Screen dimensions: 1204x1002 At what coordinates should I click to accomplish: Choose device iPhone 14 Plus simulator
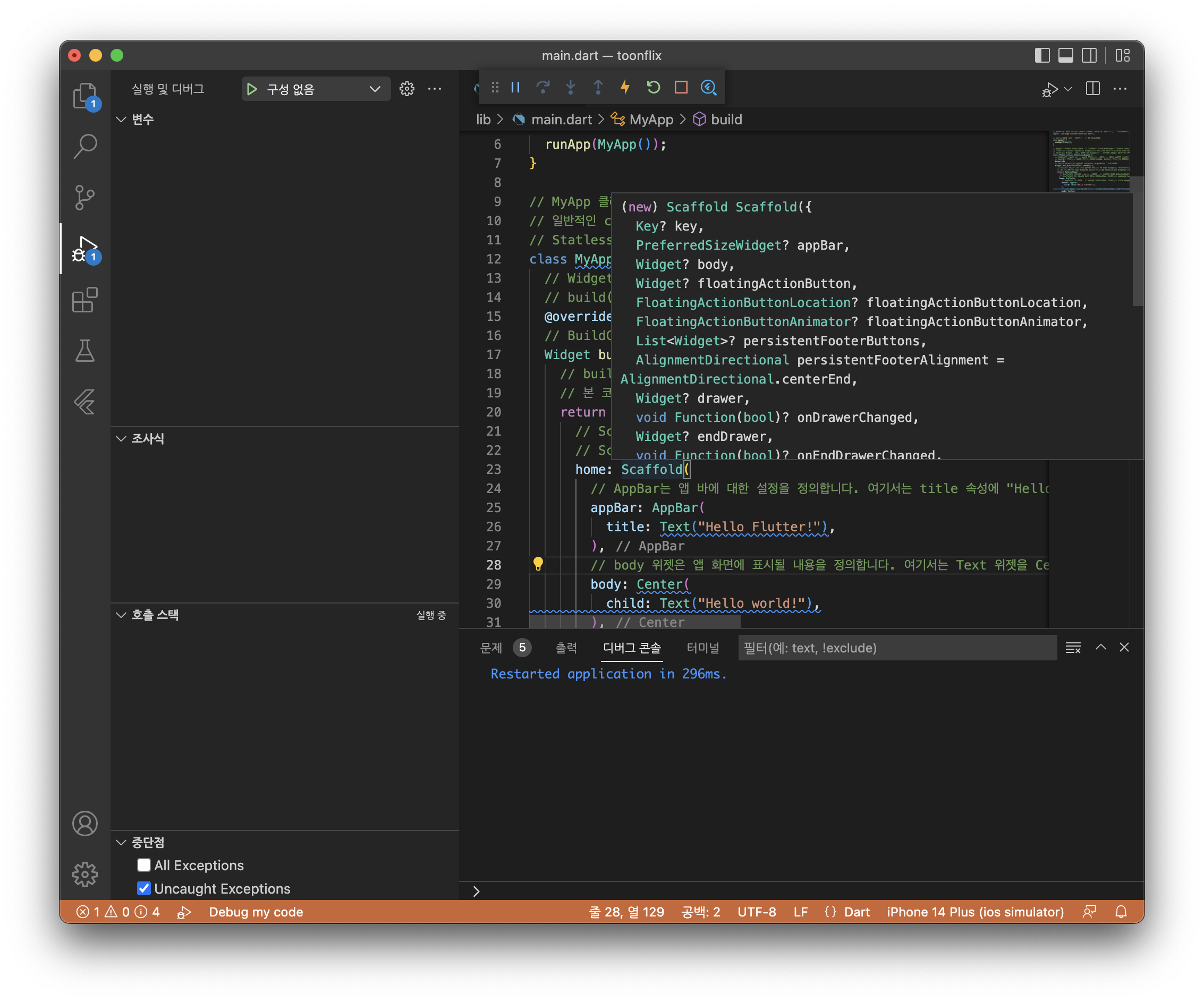point(975,912)
